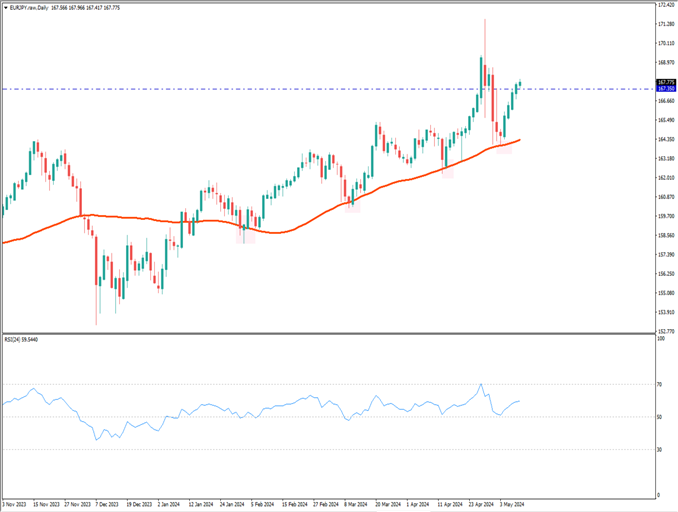678x512 pixels.
Task: Click the 167.350 horizontal line price label
Action: click(x=664, y=89)
